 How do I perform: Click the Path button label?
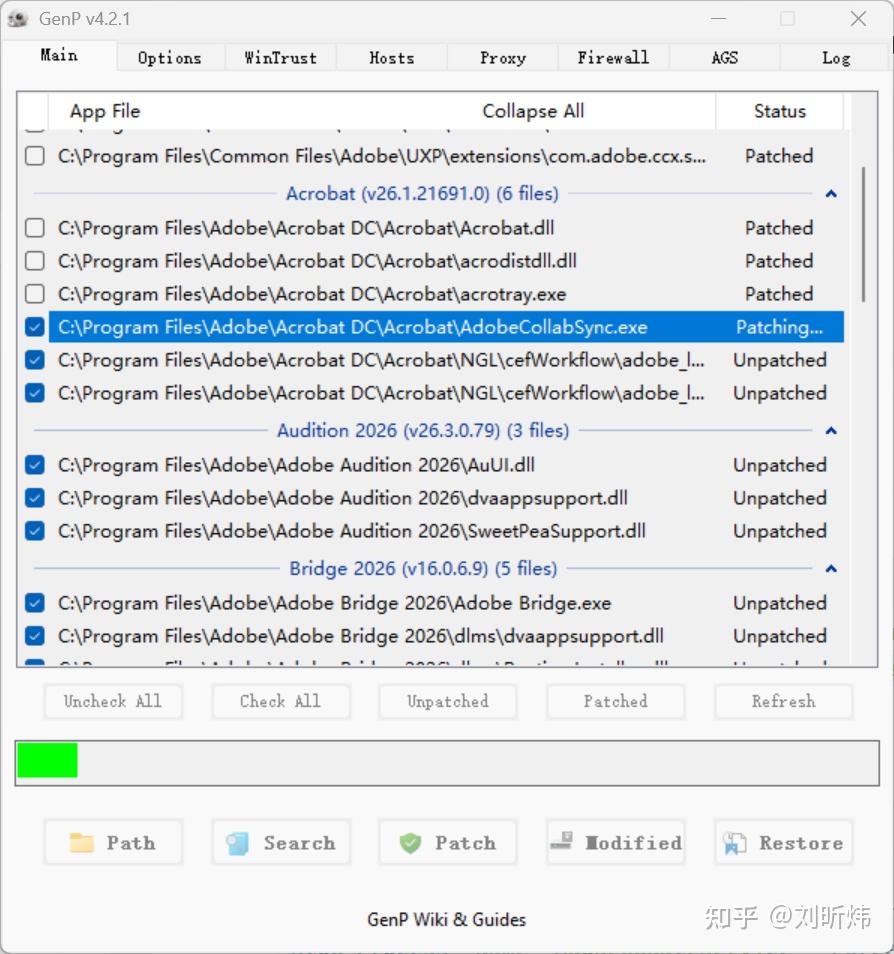[131, 843]
